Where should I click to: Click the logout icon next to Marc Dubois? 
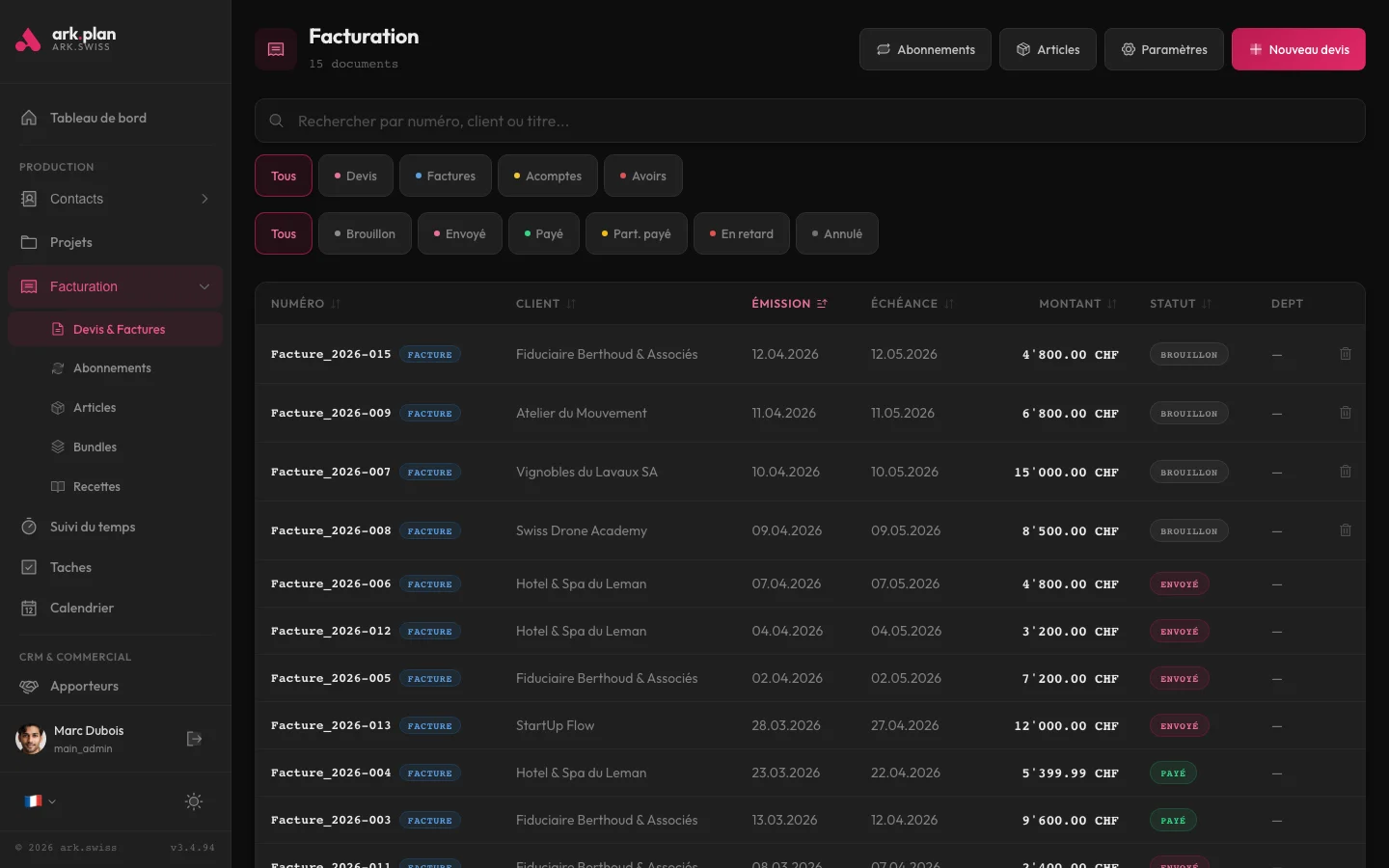194,739
